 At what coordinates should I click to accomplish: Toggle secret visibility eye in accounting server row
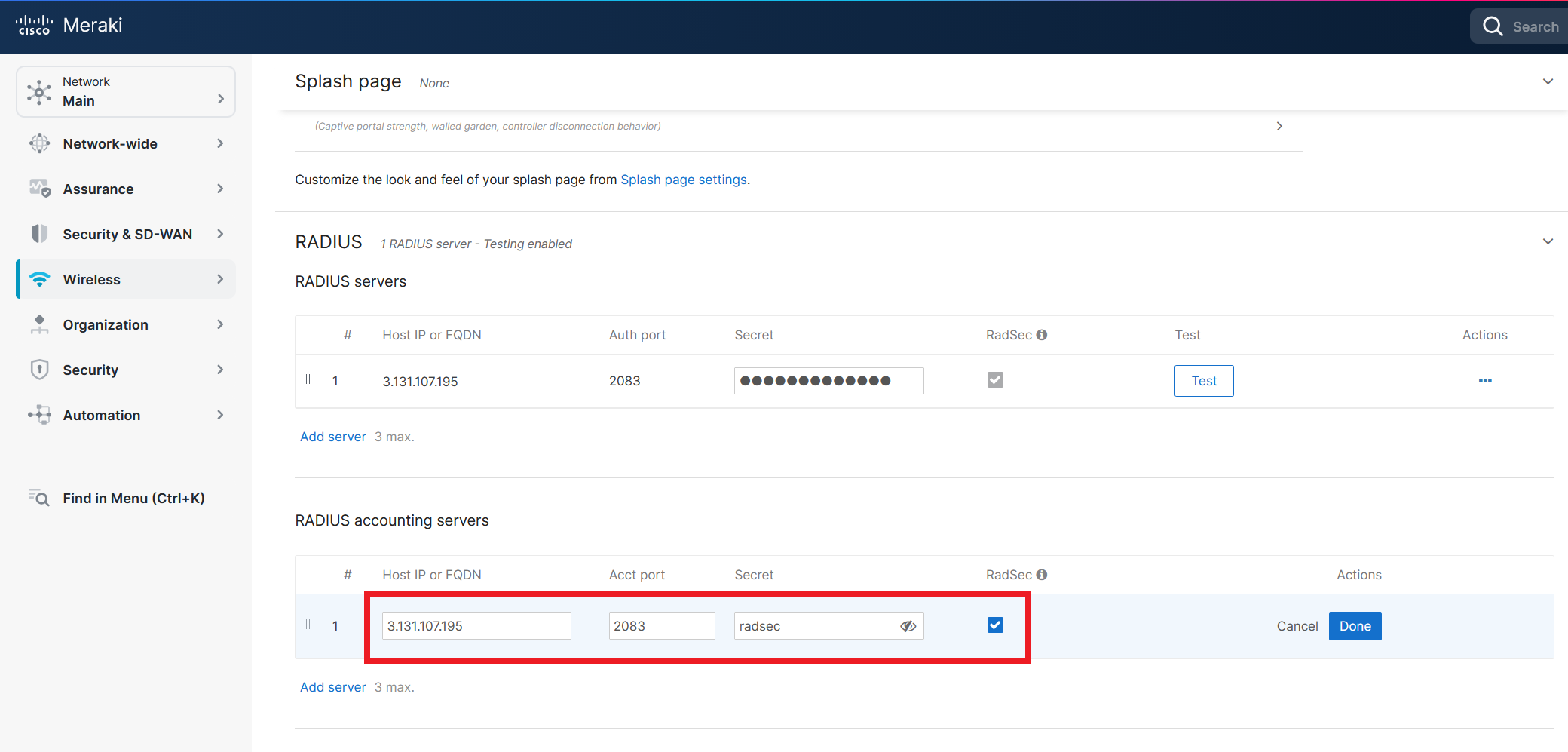click(908, 626)
